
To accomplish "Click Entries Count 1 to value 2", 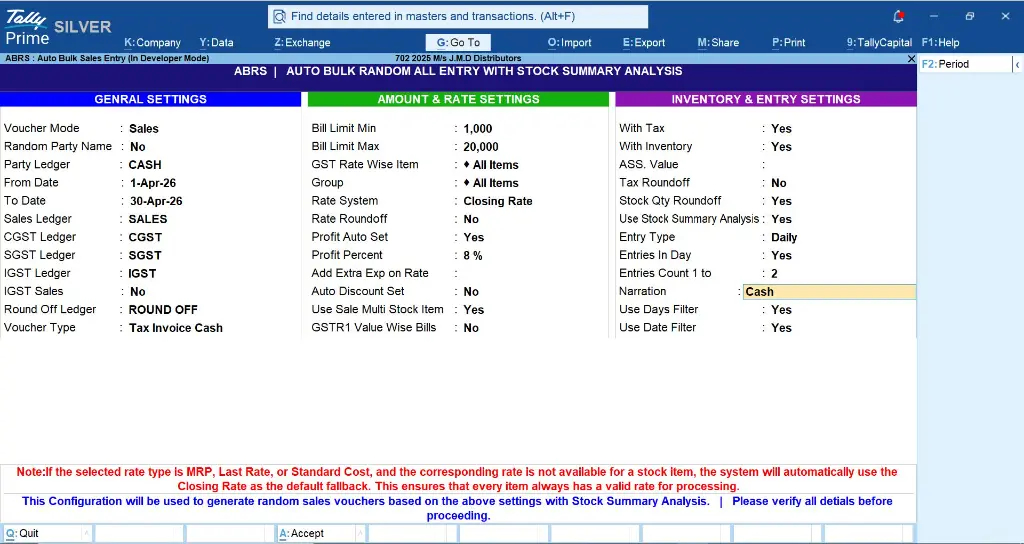I will click(774, 274).
